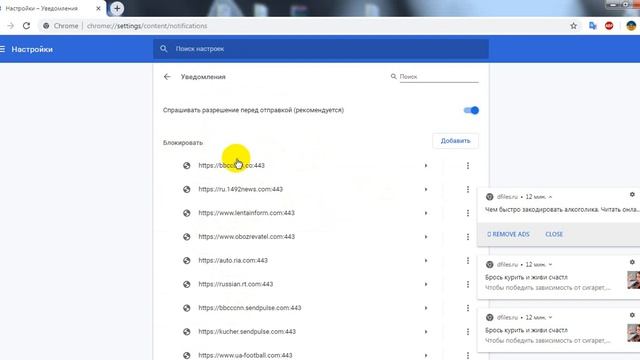Click thumbnail of second Брось курить notification
This screenshot has width=640, height=360.
[633, 280]
